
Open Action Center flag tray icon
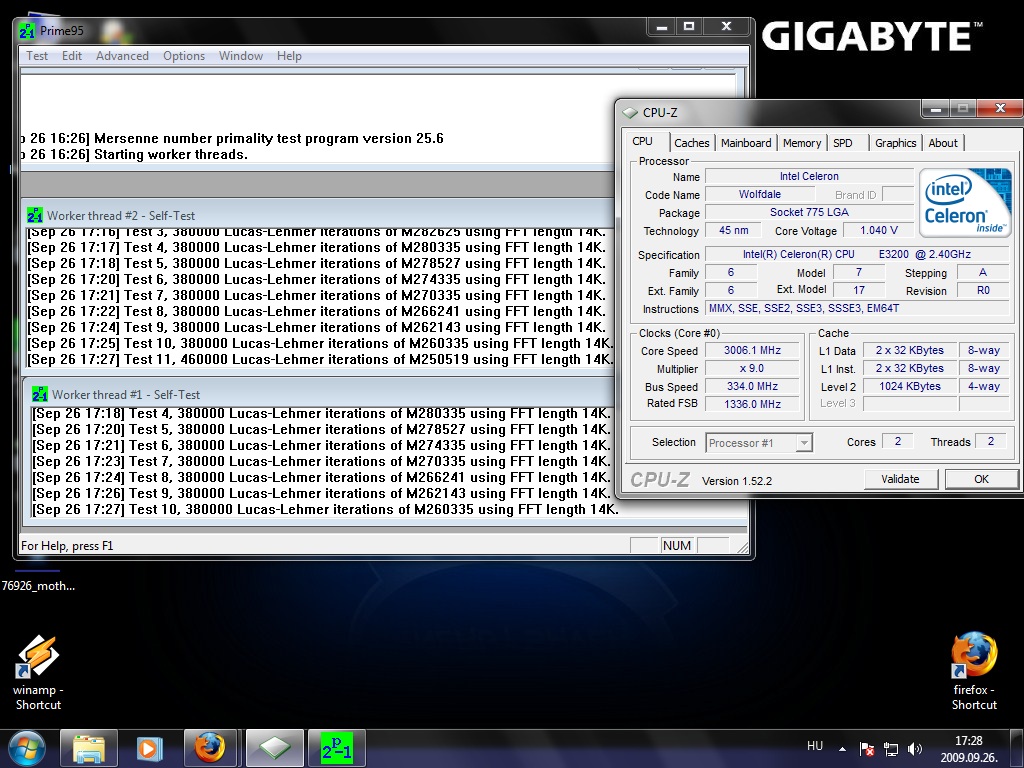click(x=867, y=749)
